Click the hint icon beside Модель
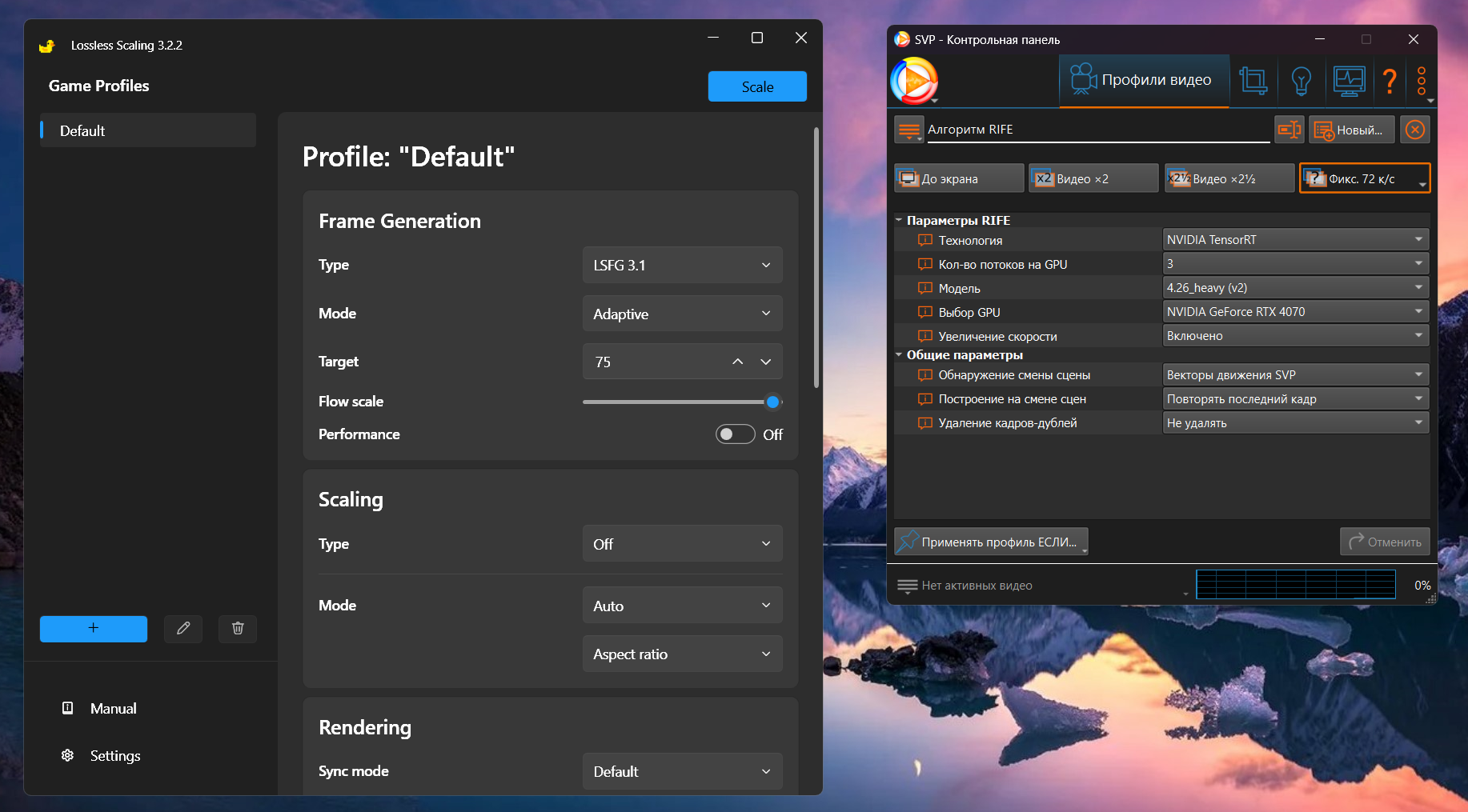1468x812 pixels. [x=925, y=288]
